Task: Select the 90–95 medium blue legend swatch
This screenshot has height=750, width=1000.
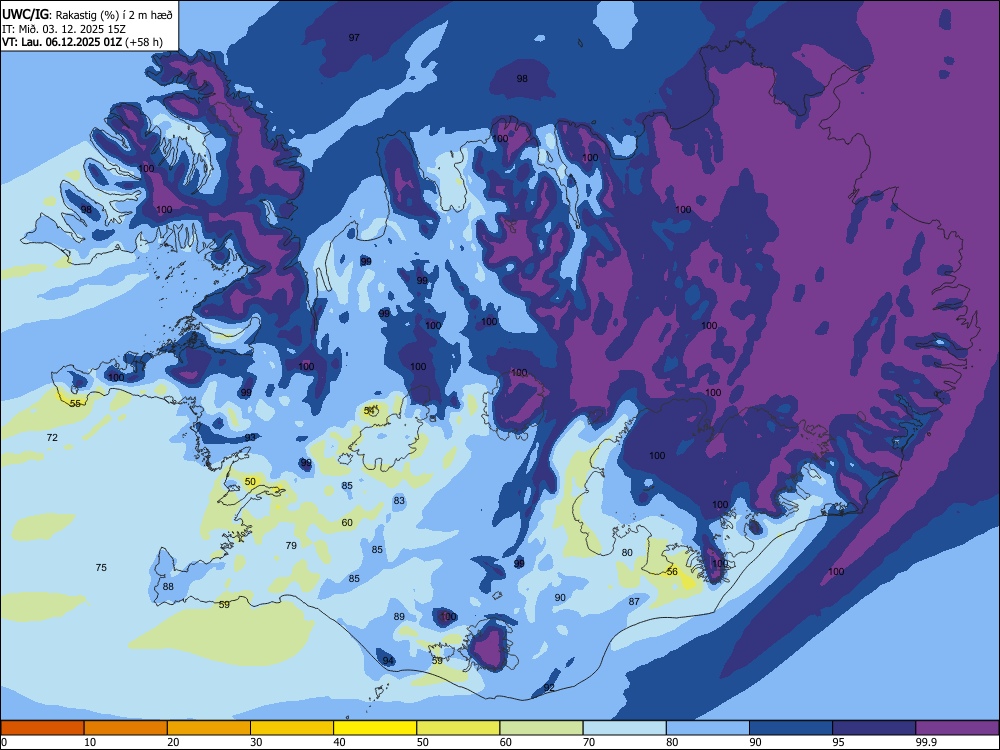Action: tap(791, 728)
